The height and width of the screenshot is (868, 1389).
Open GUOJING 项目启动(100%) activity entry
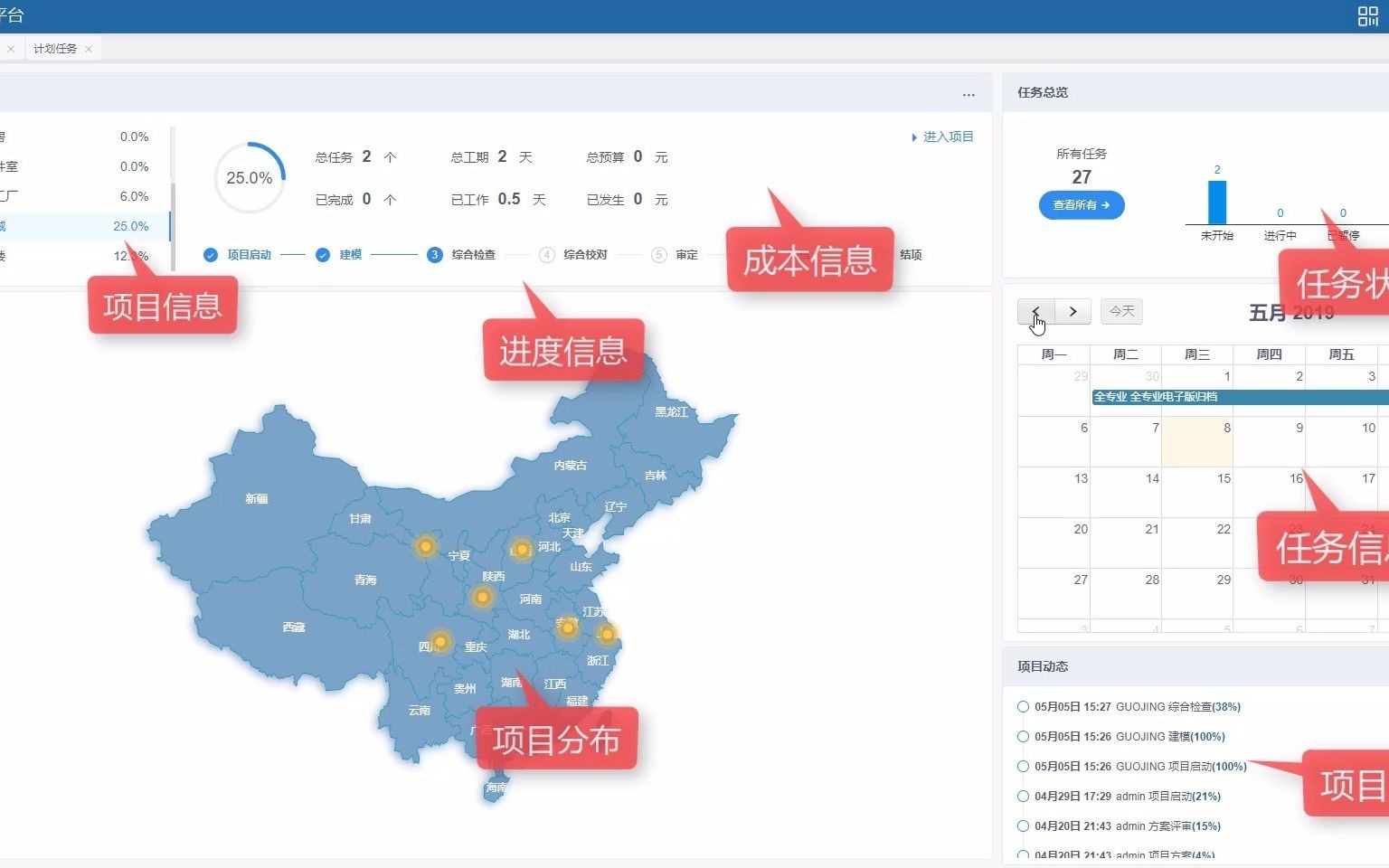pyautogui.click(x=1140, y=767)
